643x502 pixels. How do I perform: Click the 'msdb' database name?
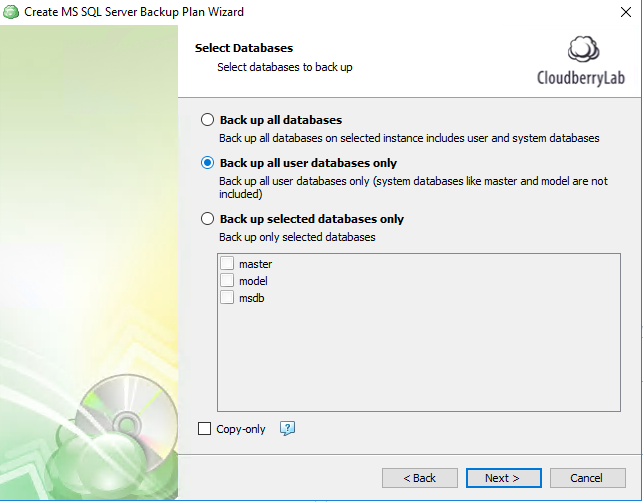[251, 298]
